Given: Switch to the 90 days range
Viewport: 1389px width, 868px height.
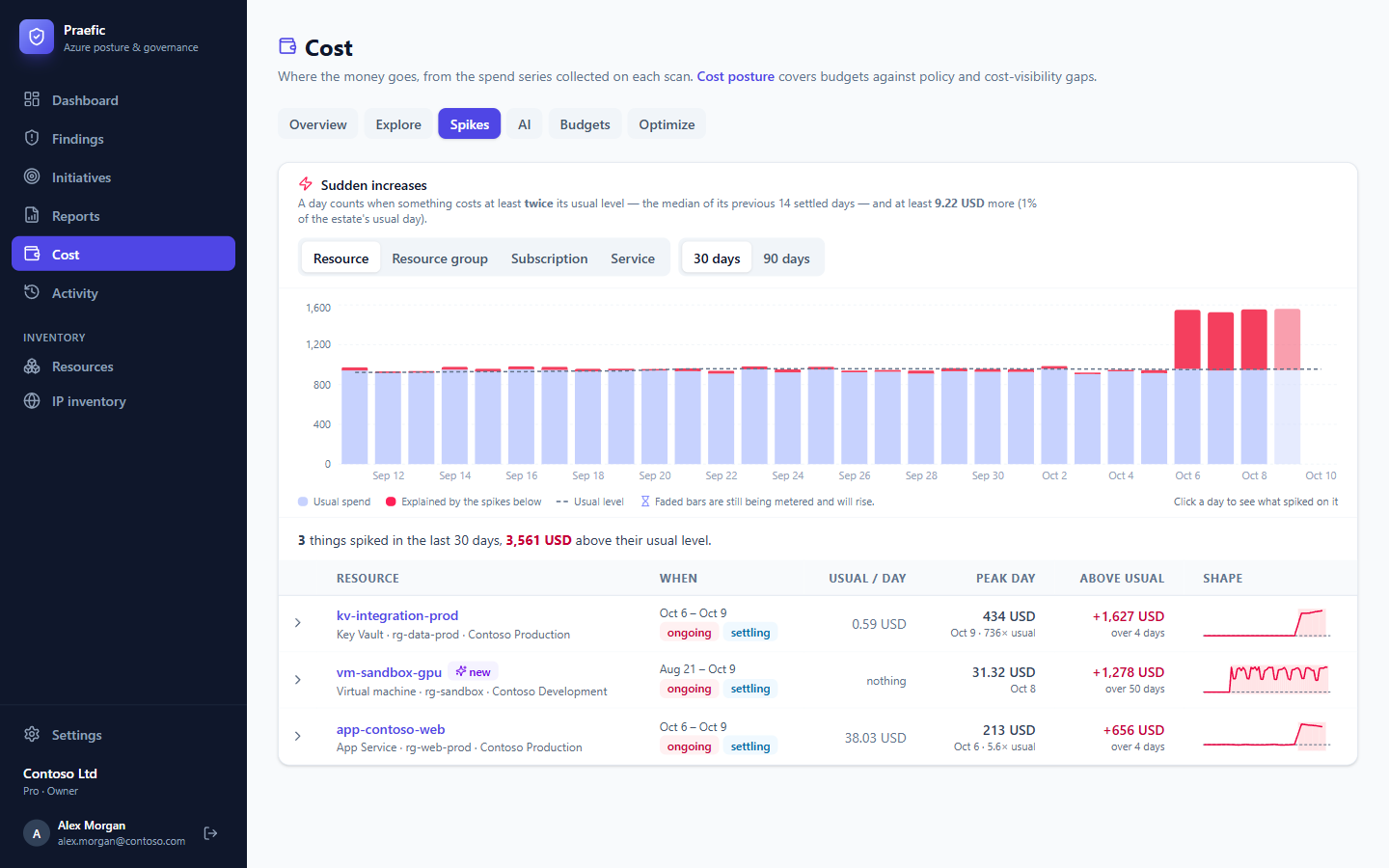Looking at the screenshot, I should 786,258.
